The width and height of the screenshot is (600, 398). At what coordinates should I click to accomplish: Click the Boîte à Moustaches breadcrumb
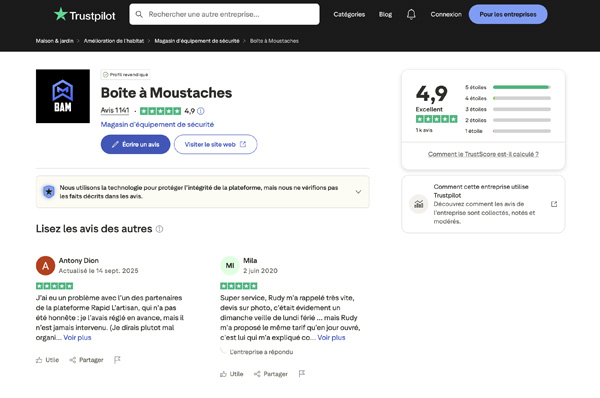[274, 41]
